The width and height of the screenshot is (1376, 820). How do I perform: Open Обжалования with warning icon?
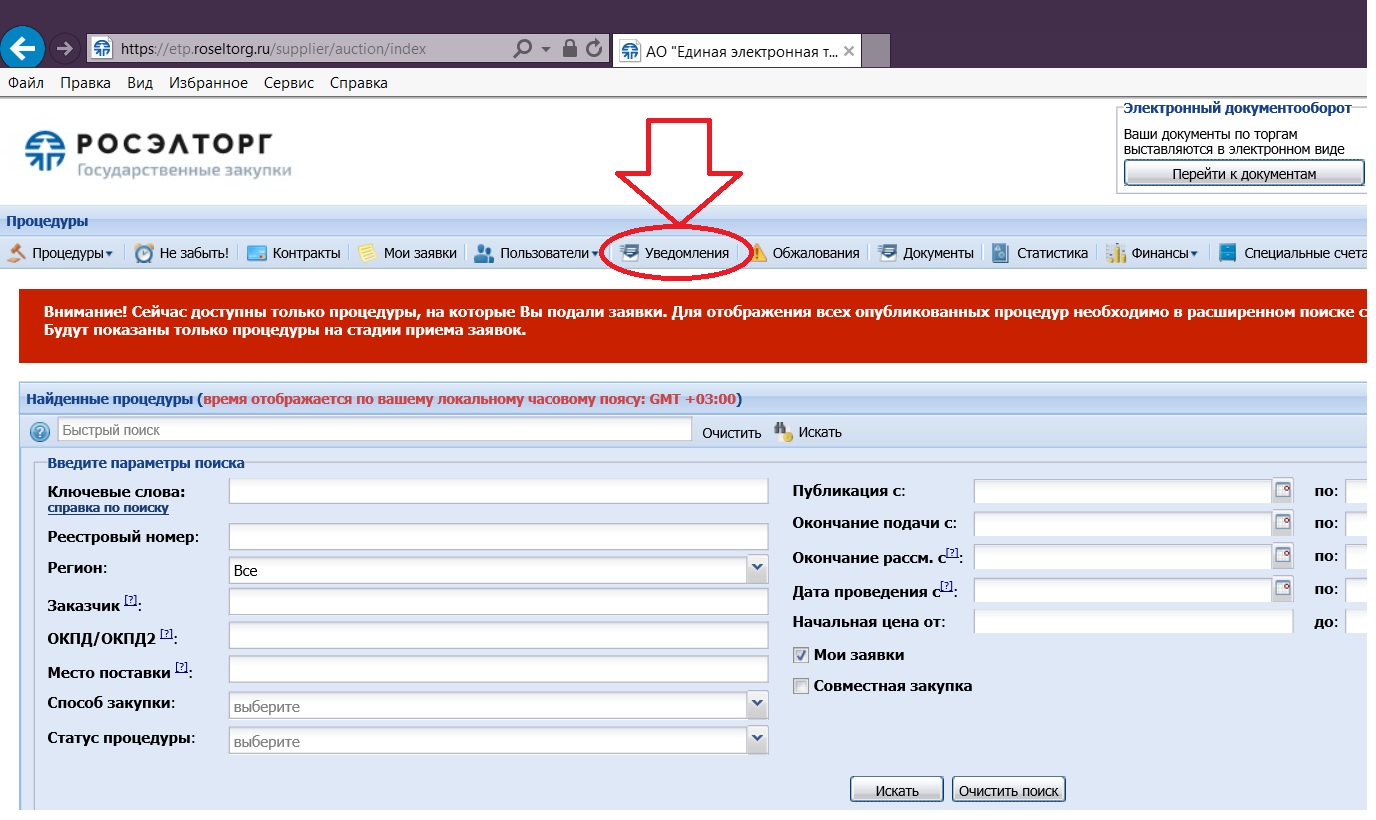coord(804,253)
